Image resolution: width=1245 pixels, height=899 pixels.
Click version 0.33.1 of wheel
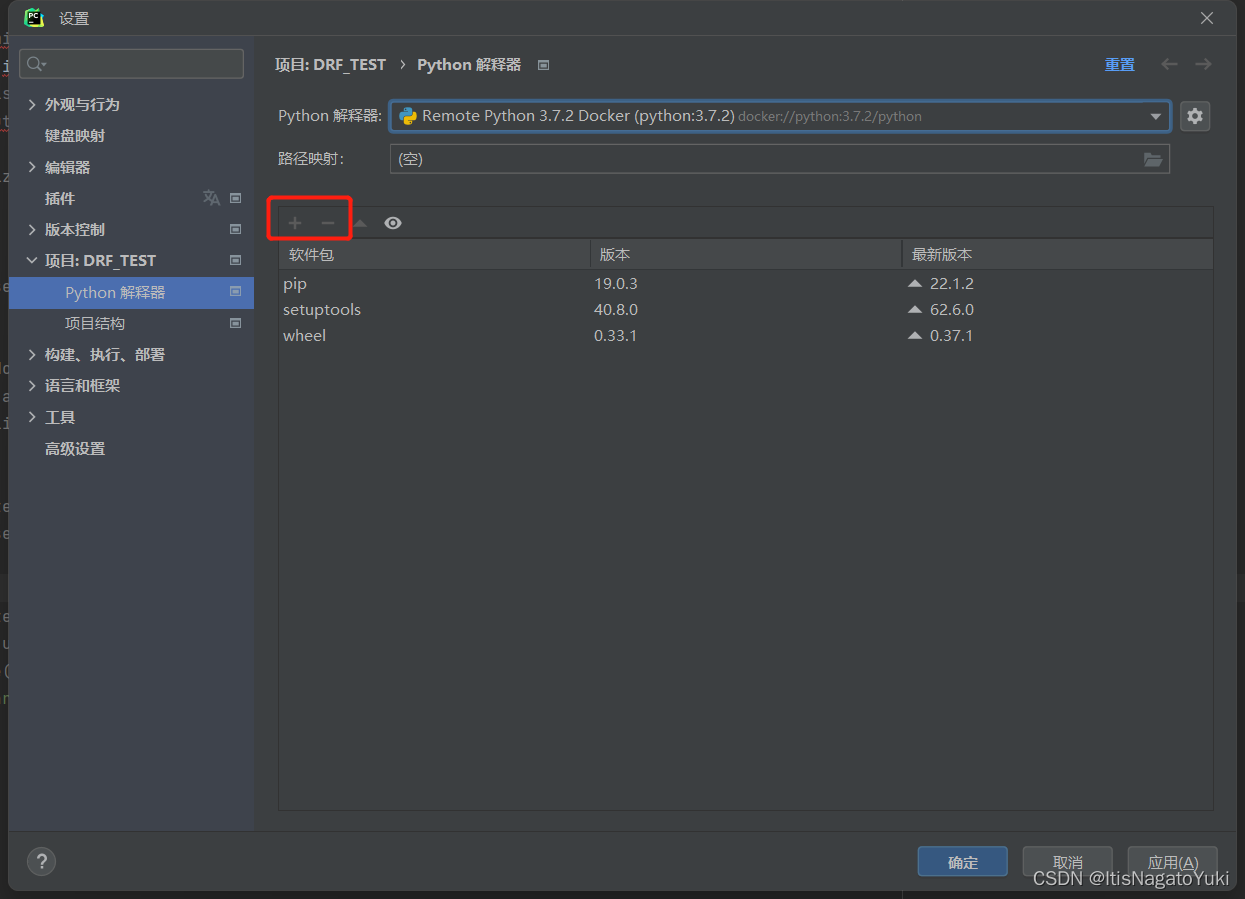(615, 336)
